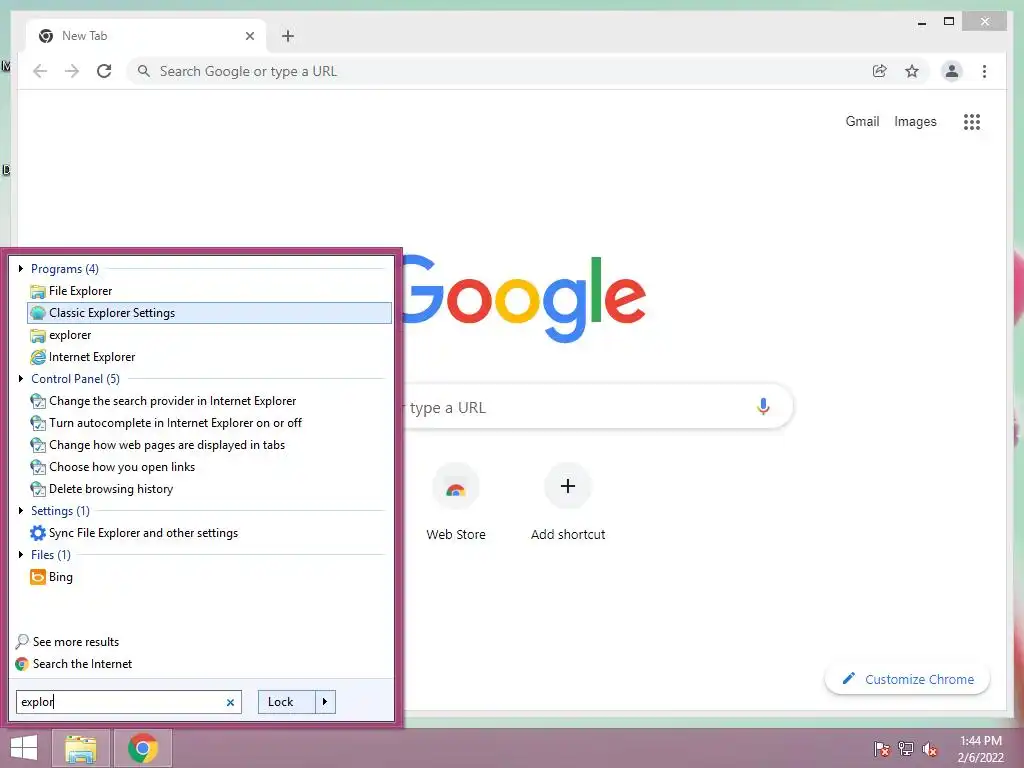Open the Bing file result
The image size is (1024, 768).
click(x=209, y=577)
